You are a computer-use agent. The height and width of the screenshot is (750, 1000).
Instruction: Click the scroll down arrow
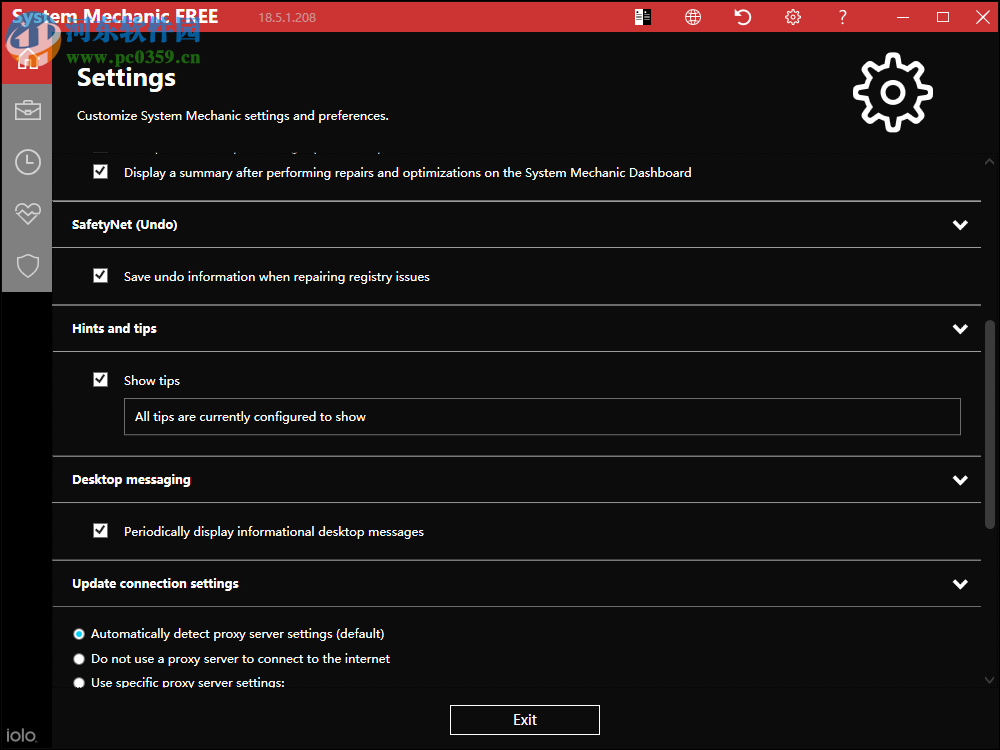(x=989, y=680)
